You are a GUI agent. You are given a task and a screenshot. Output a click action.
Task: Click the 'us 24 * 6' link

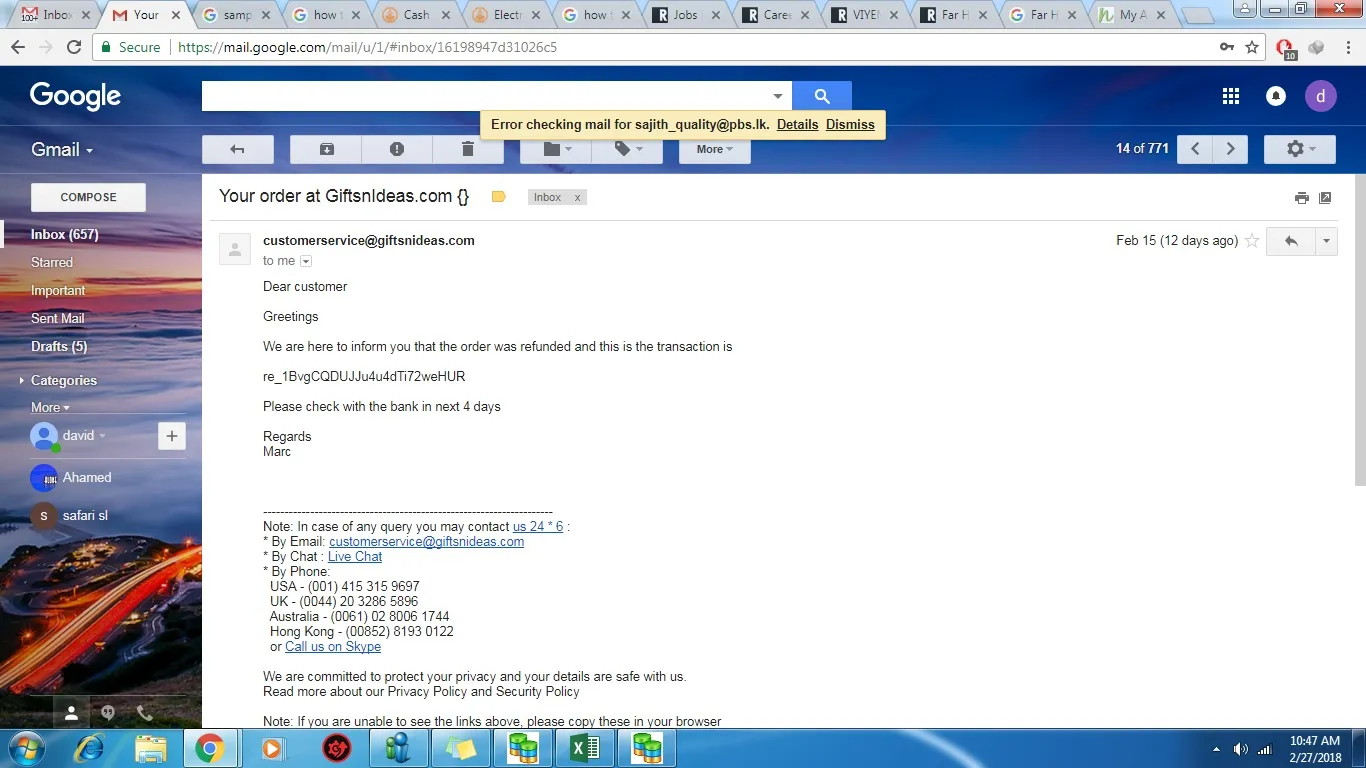click(x=538, y=526)
